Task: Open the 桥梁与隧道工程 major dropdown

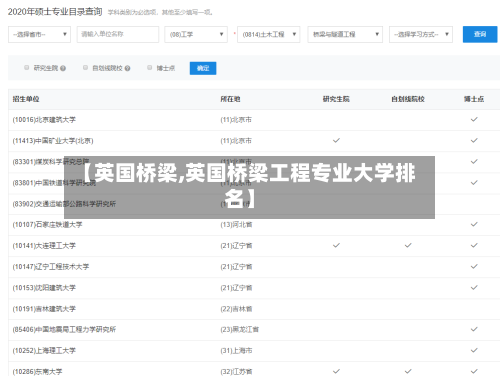Action: 345,34
